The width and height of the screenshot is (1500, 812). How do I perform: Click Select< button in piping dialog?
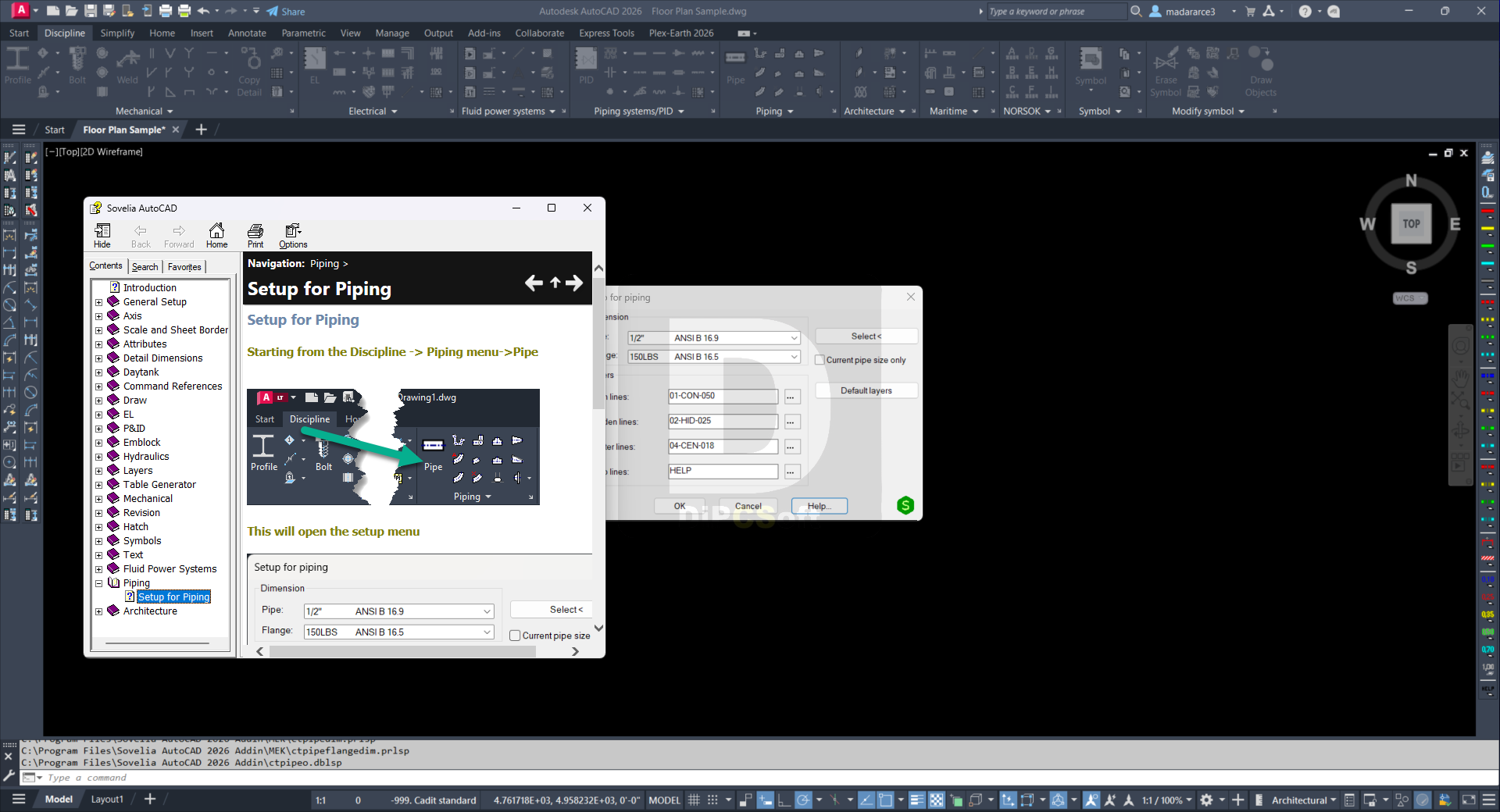[866, 337]
